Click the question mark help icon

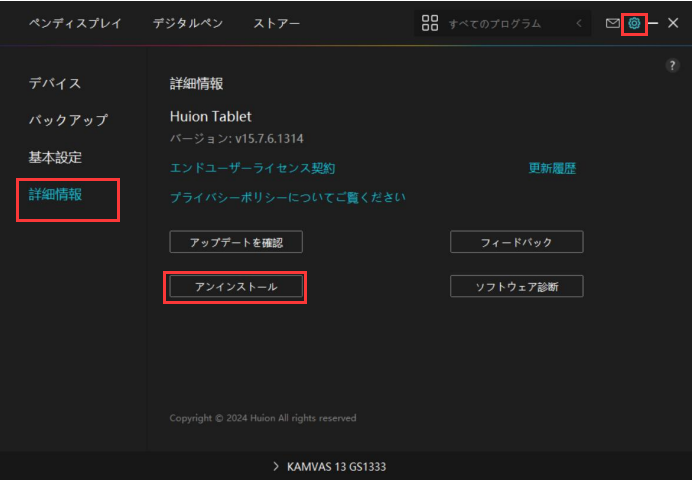(672, 66)
